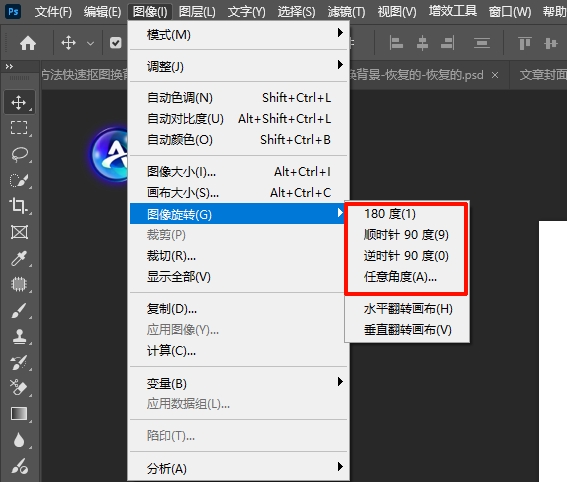Switch to the 方法快速抠图换背景 document tab
Viewport: 567px width, 482px height.
tap(85, 75)
